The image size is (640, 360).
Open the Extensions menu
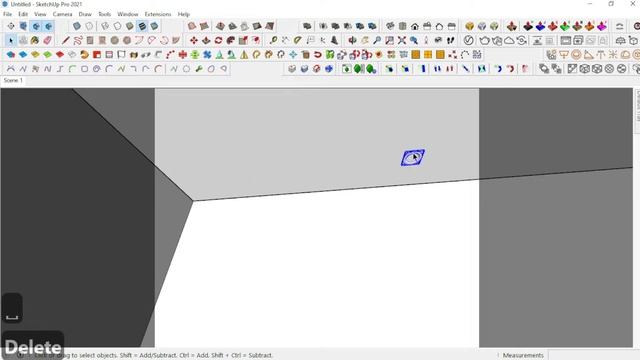[158, 14]
